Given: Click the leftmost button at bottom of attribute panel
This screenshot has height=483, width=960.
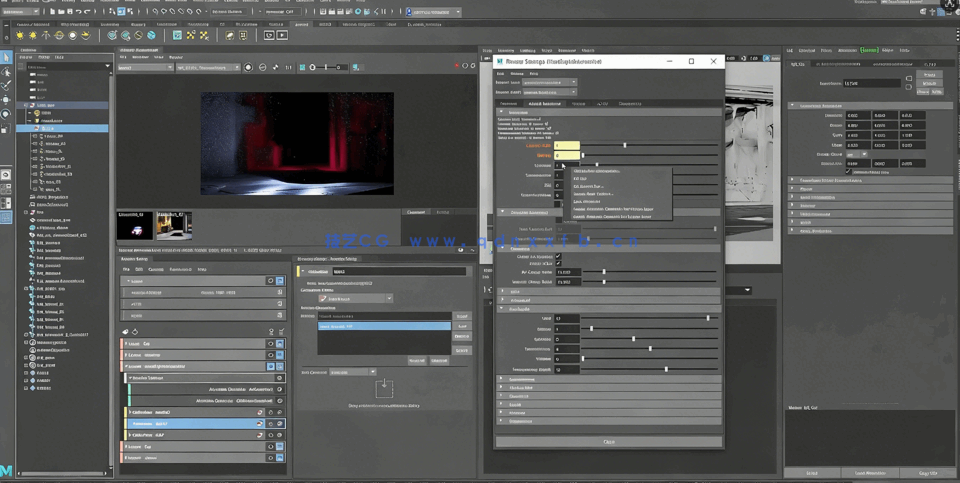Looking at the screenshot, I should coord(812,472).
